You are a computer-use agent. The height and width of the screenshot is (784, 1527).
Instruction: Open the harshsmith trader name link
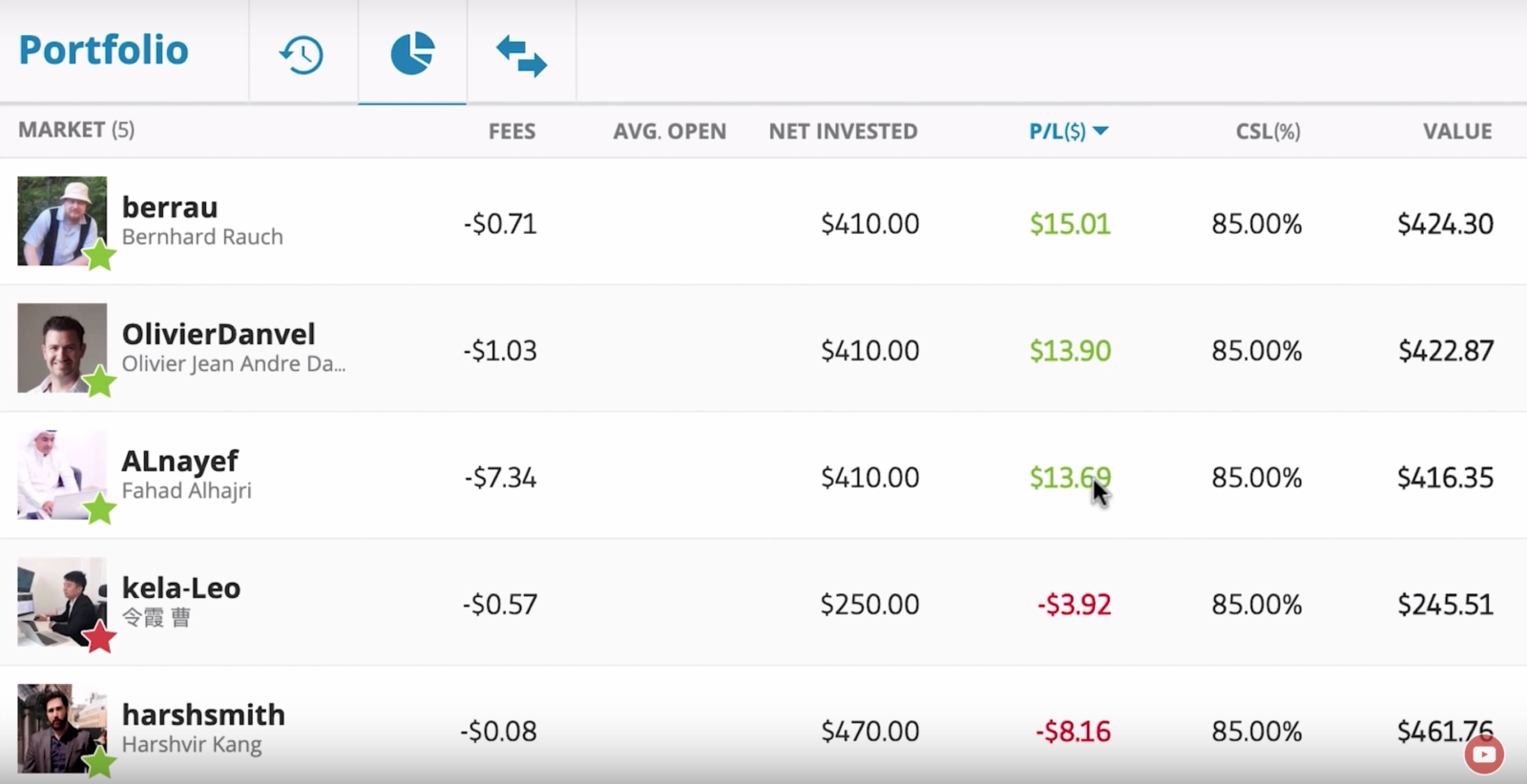203,714
